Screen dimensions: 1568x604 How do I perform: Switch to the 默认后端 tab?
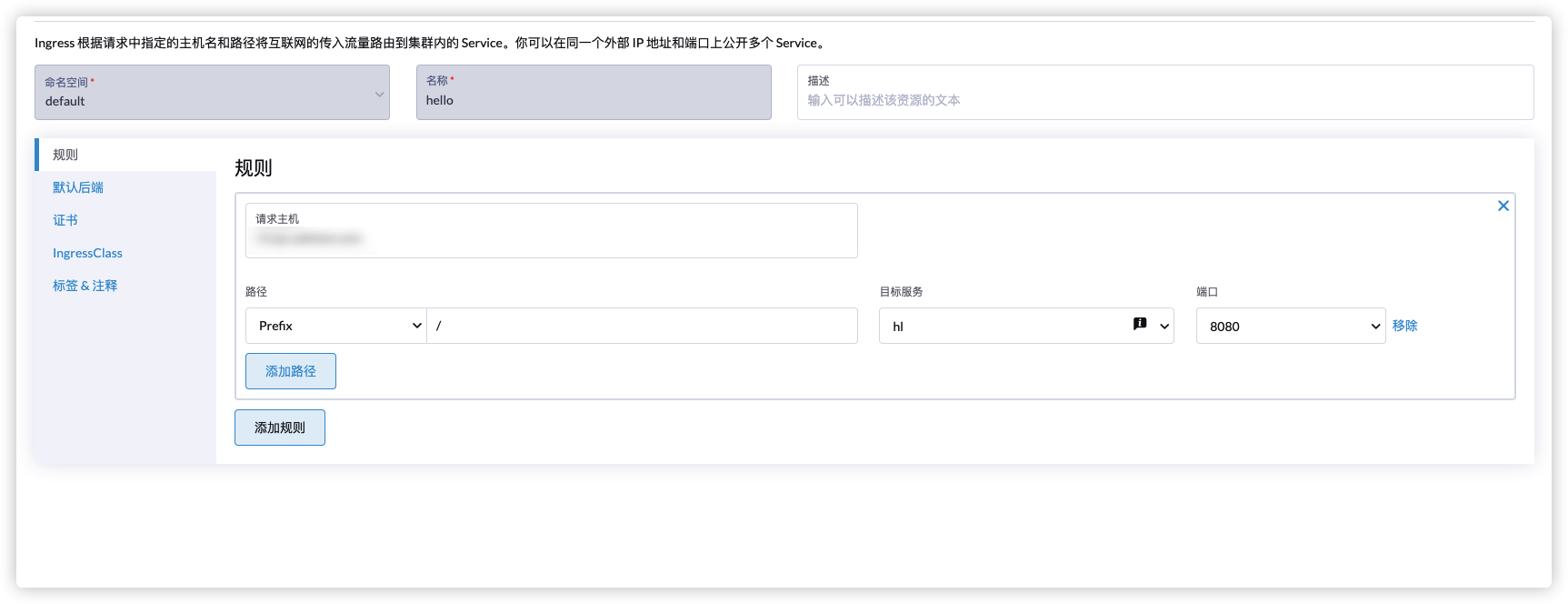click(78, 187)
